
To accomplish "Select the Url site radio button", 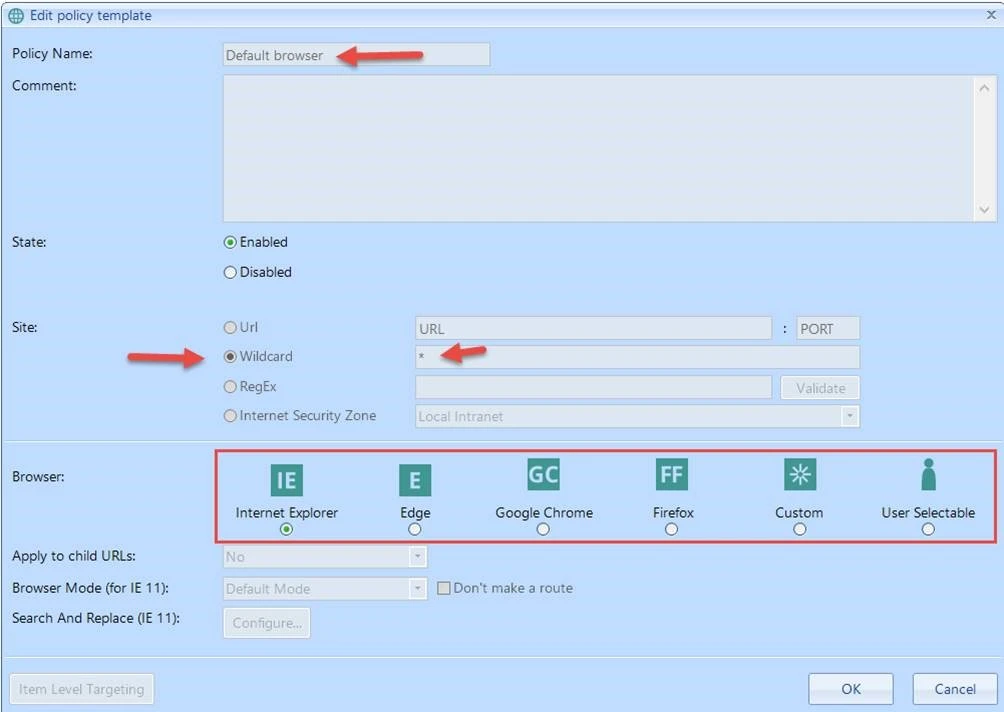I will (x=231, y=328).
